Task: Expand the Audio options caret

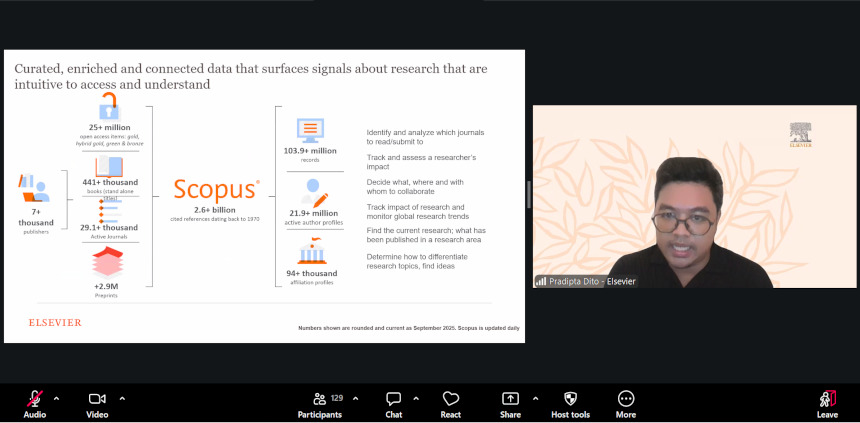Action: click(x=56, y=398)
